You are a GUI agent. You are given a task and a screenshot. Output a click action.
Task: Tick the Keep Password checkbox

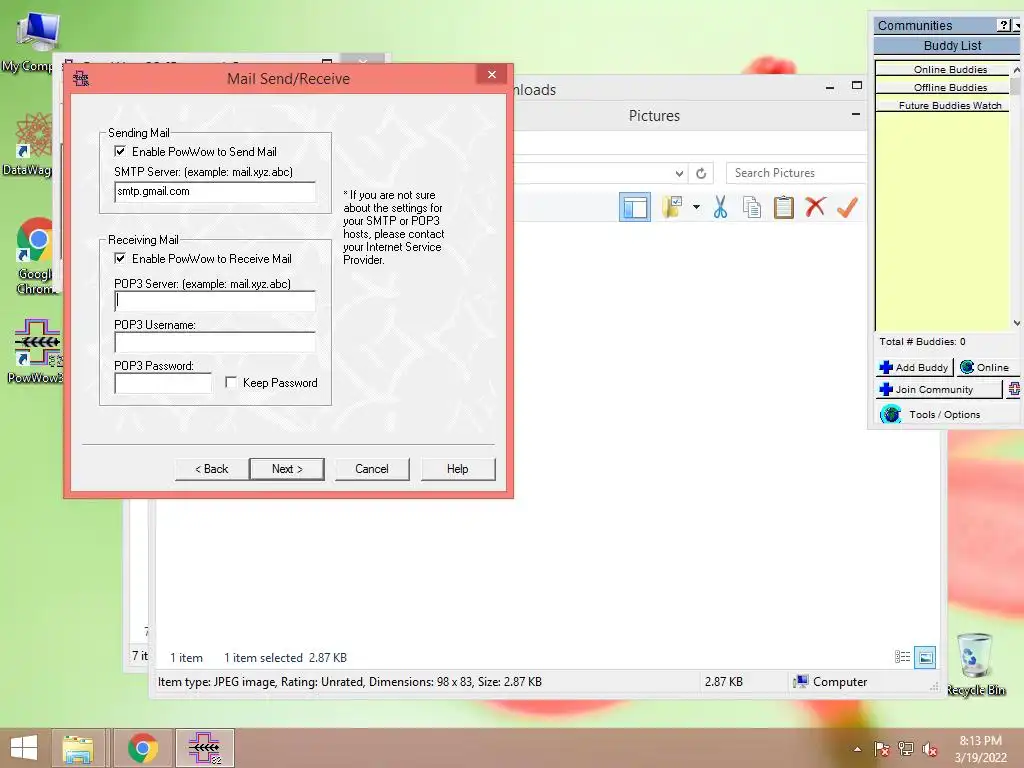[231, 382]
